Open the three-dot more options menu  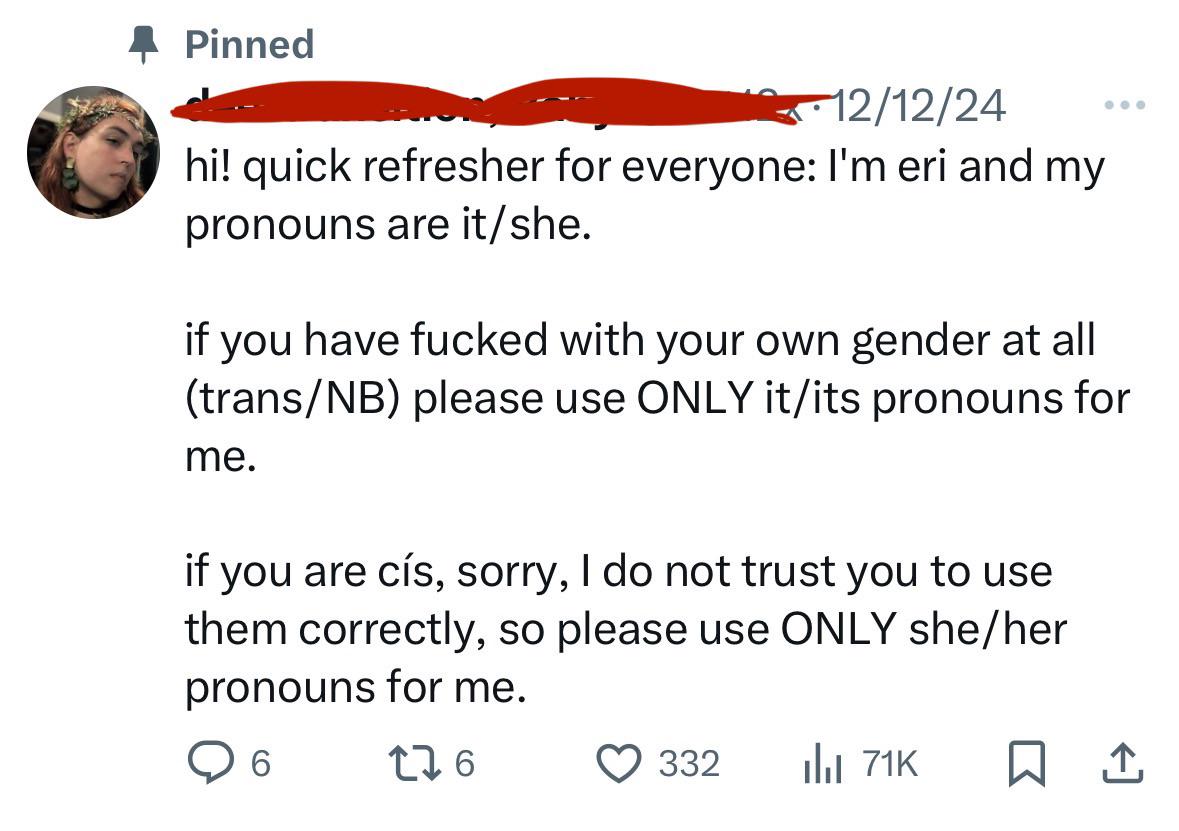point(1125,105)
